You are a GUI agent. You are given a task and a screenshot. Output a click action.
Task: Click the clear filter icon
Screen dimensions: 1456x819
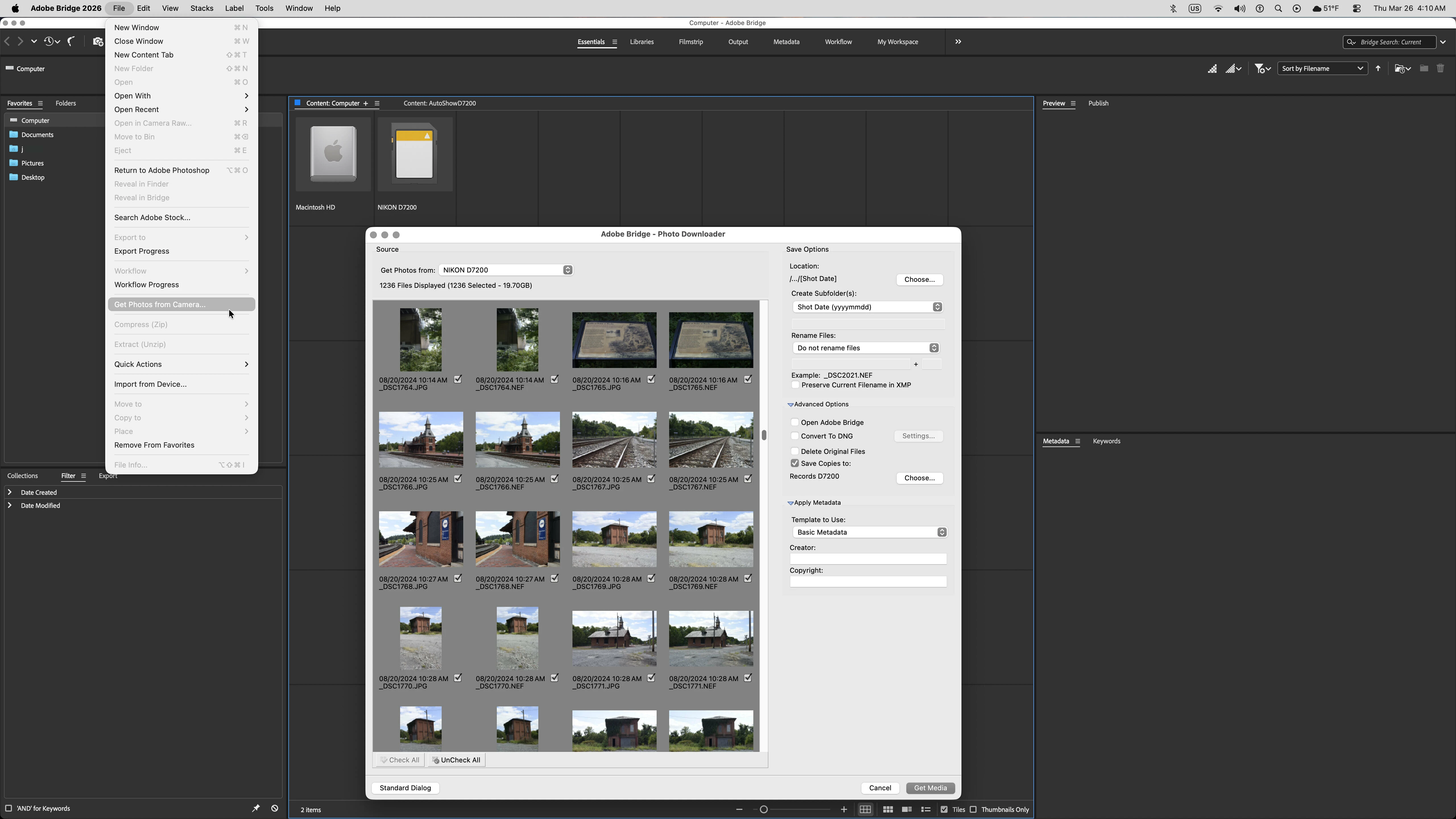(275, 808)
